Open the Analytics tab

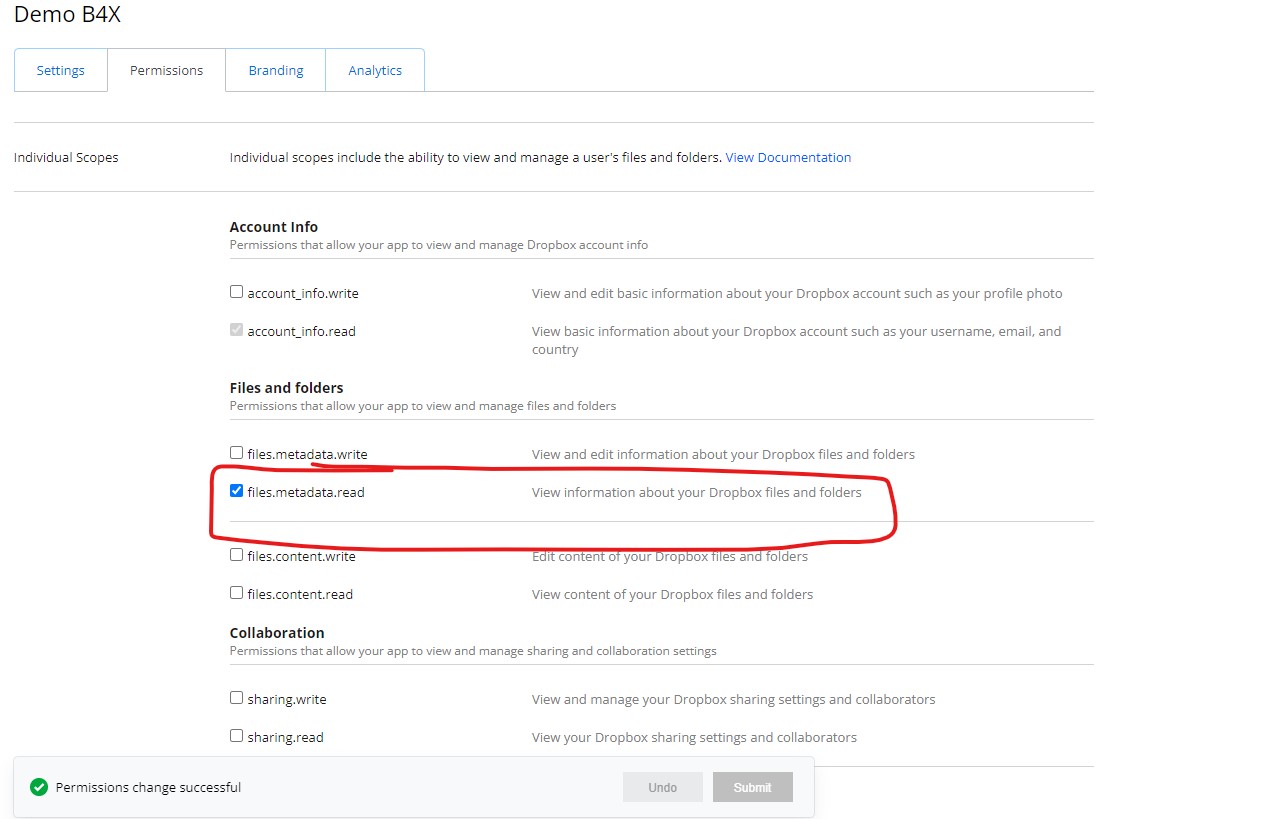(x=375, y=70)
